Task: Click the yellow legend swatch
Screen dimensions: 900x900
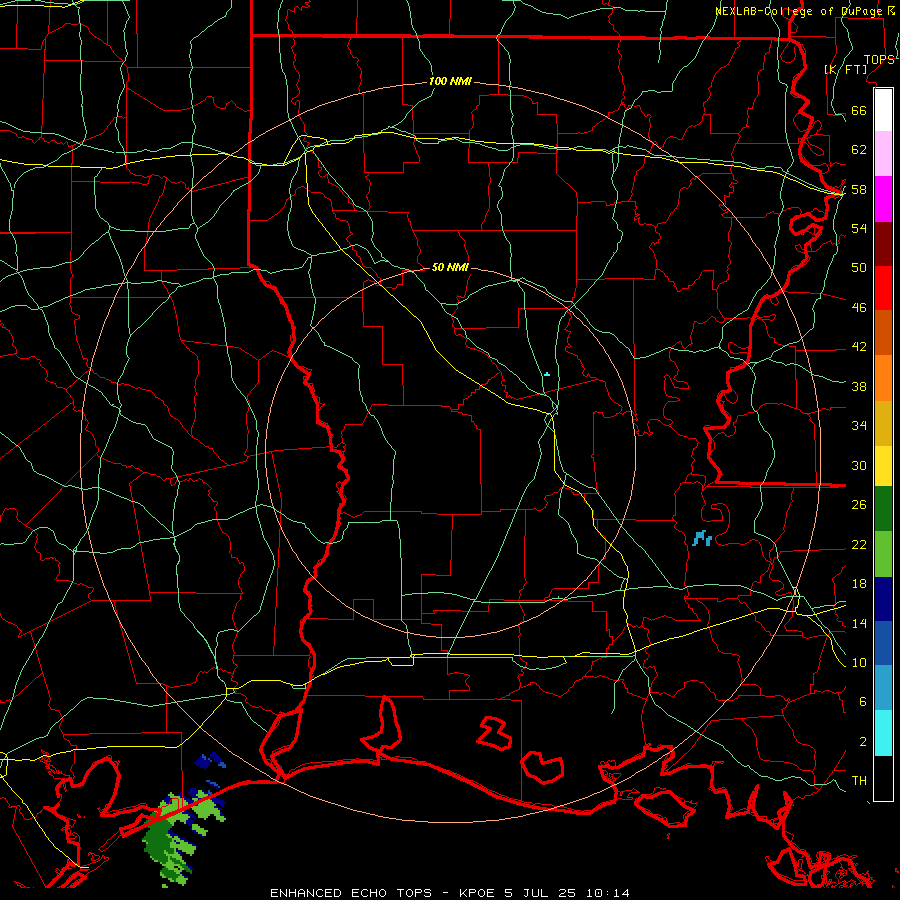Action: click(x=883, y=466)
